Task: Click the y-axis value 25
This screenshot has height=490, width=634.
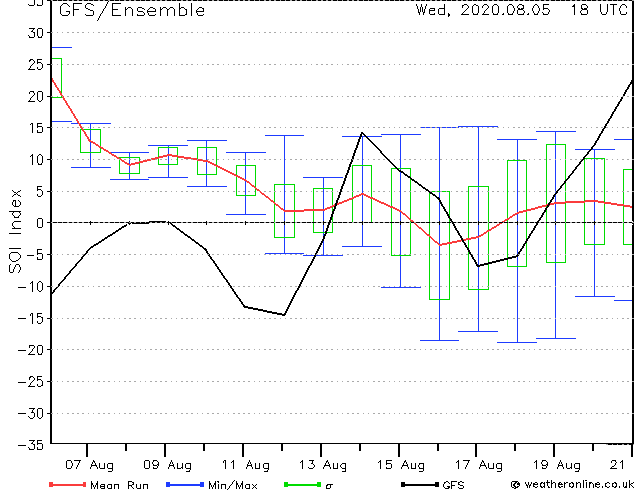Action: (x=35, y=65)
